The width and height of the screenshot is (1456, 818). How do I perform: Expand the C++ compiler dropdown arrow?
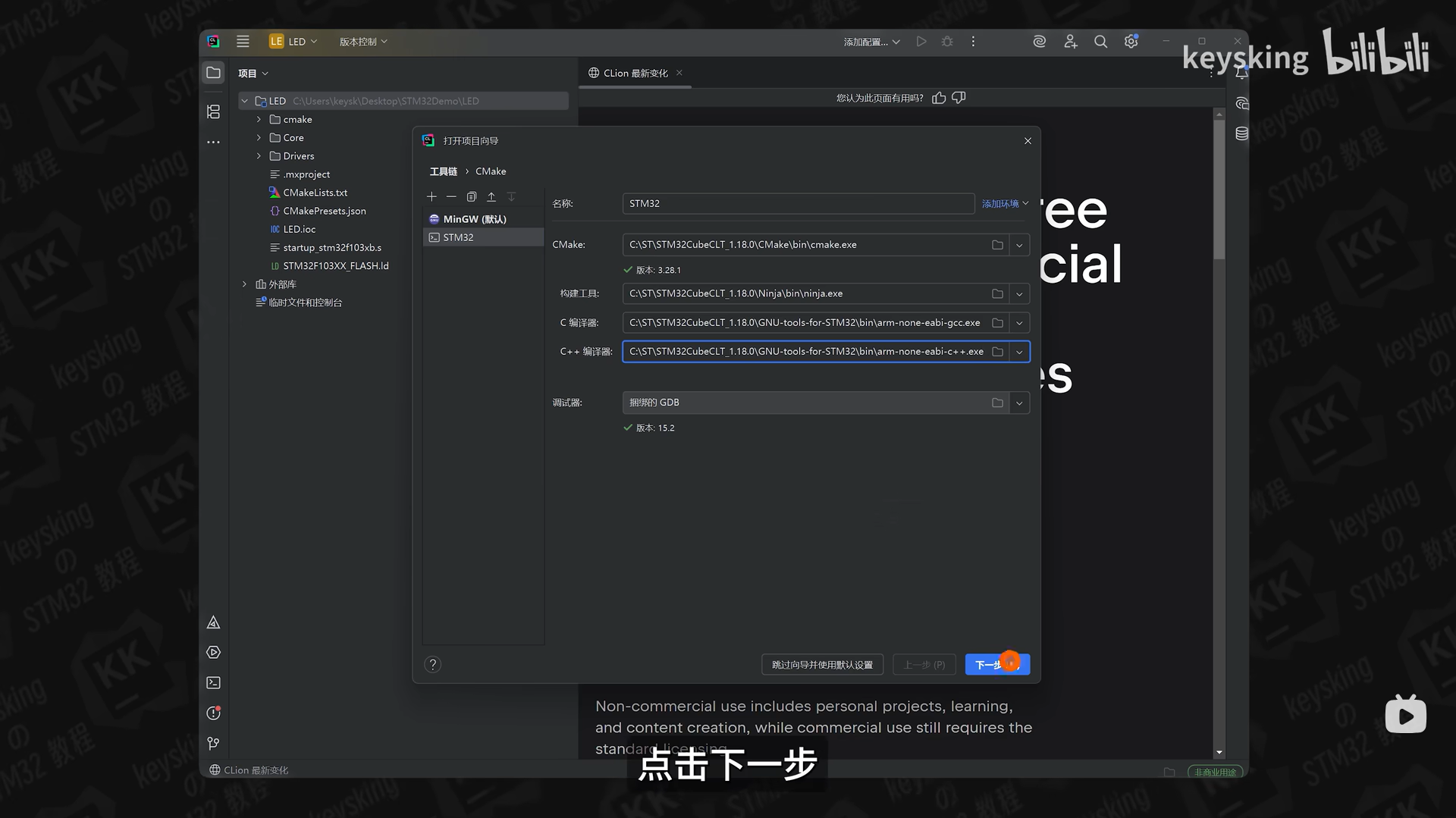(x=1019, y=352)
